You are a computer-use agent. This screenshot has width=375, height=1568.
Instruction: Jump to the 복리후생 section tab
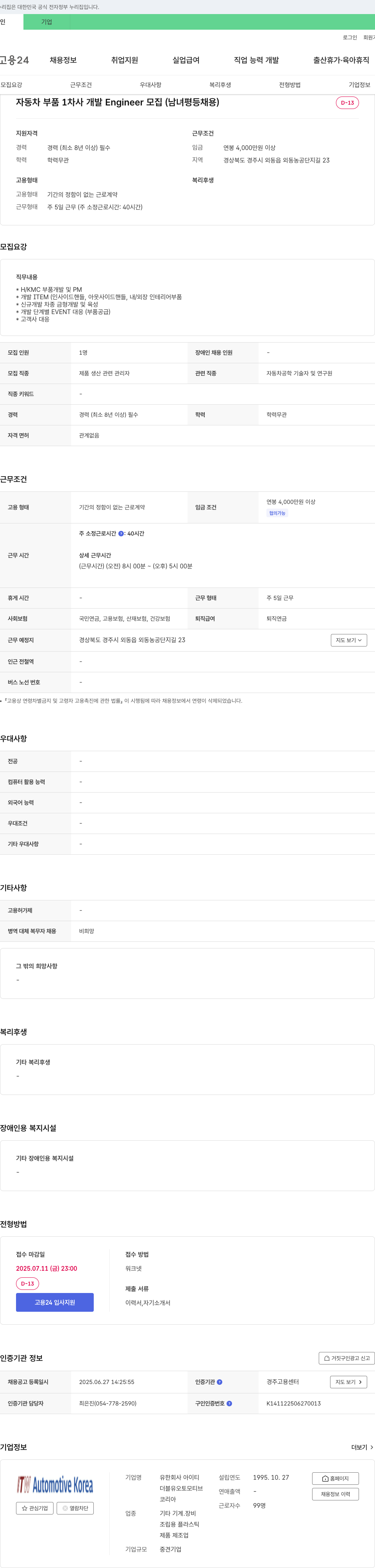[220, 85]
